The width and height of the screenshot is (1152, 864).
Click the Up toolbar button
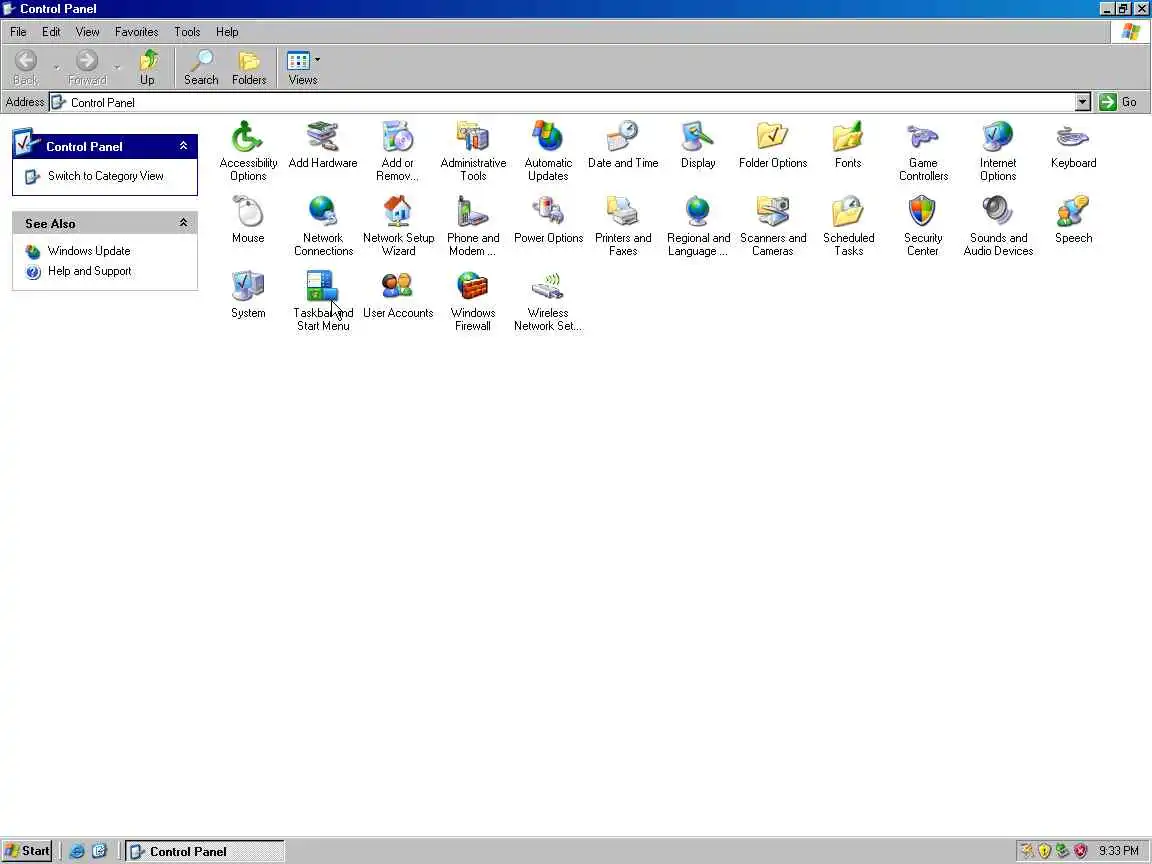coord(148,68)
